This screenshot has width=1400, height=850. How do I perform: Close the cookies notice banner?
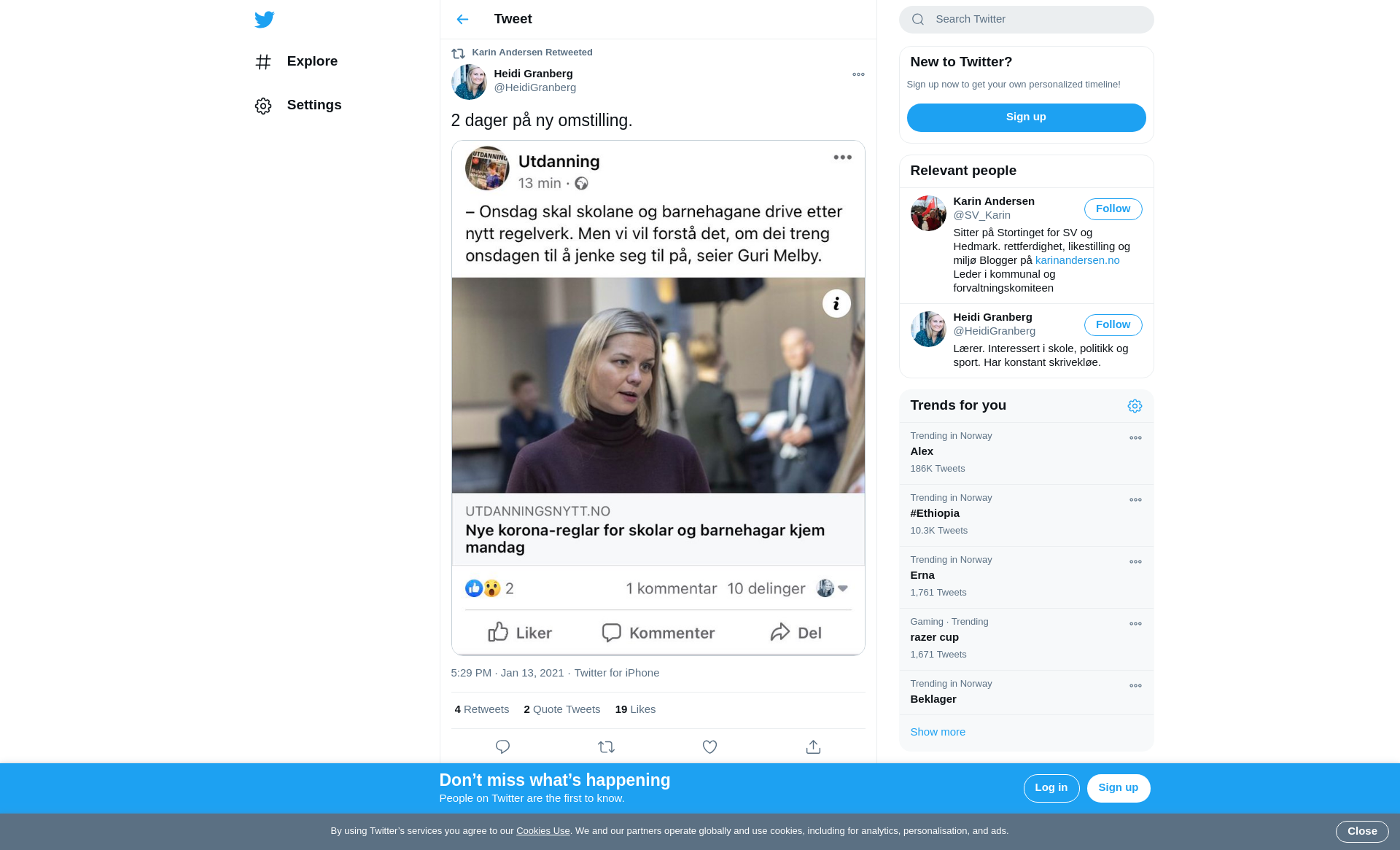click(x=1361, y=831)
